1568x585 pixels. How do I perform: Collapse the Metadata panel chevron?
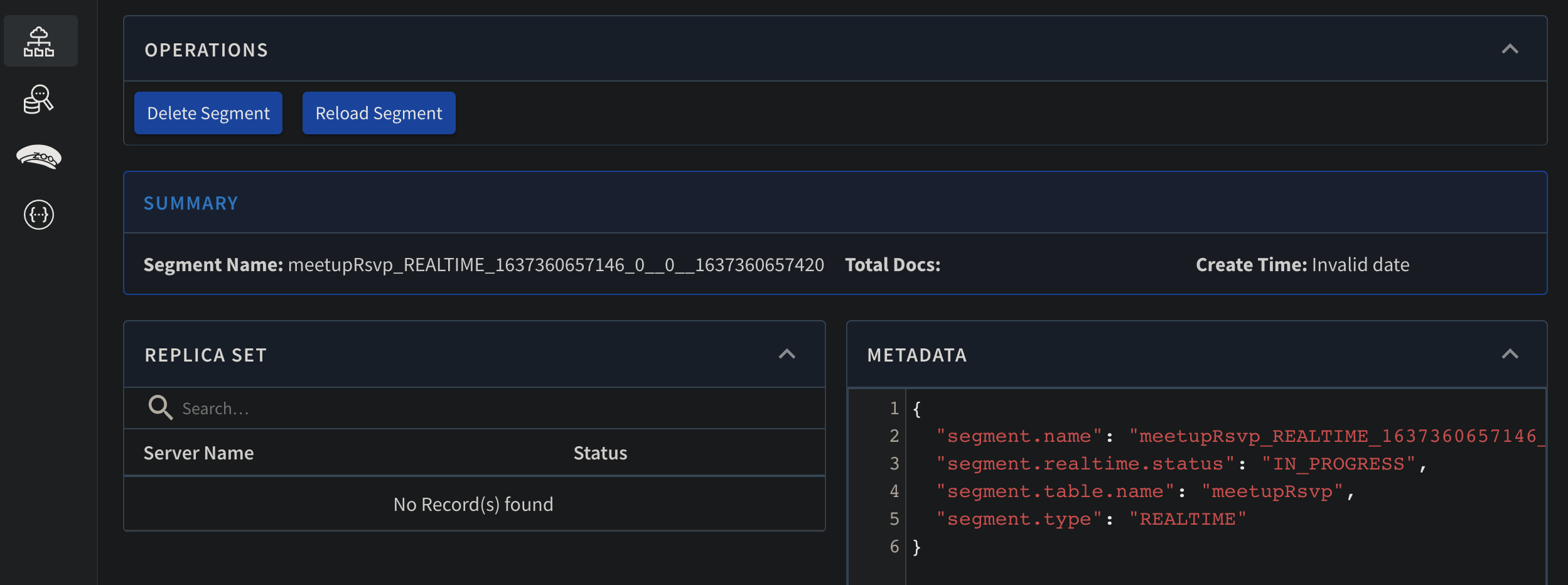click(1510, 354)
